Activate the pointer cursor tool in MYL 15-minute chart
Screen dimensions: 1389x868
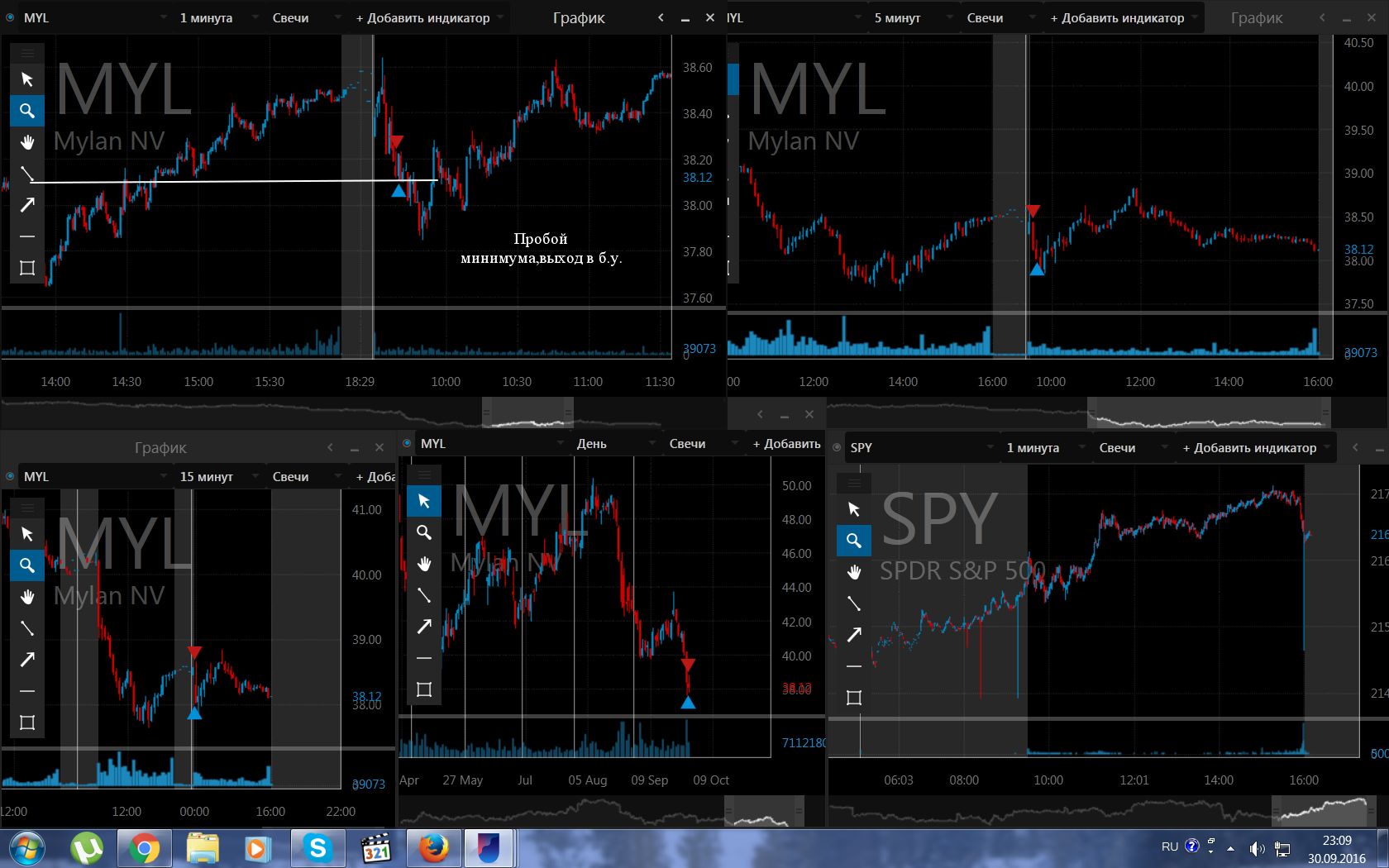tap(27, 534)
